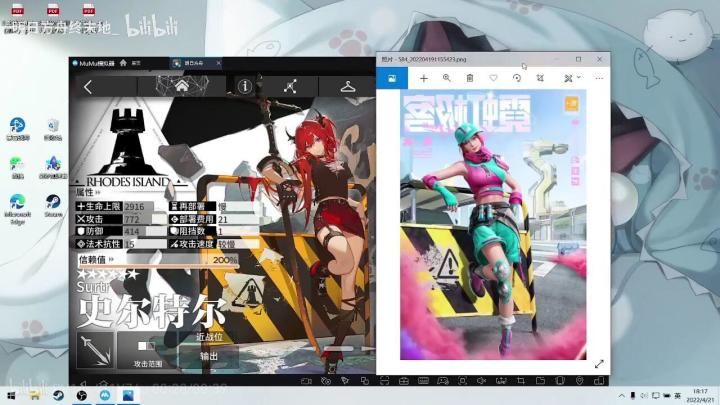The image size is (720, 405).
Task: Expand hidden system tray icons
Action: point(621,395)
